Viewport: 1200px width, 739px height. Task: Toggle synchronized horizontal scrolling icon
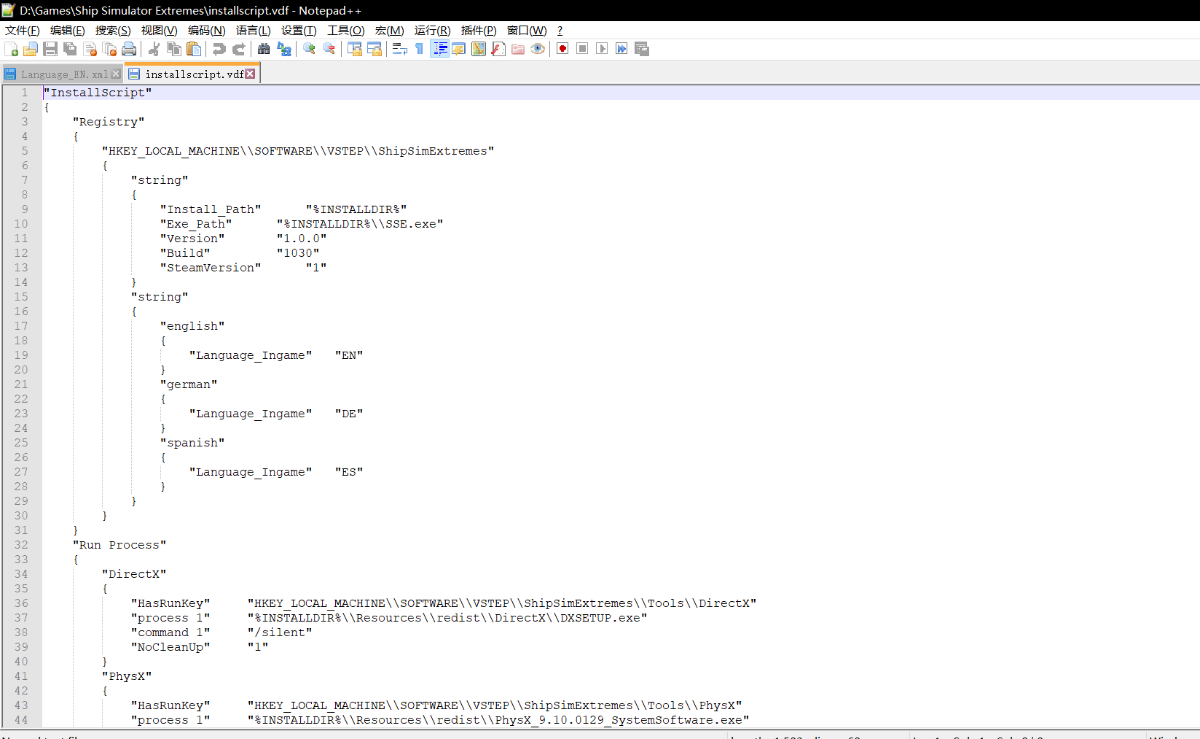[374, 48]
